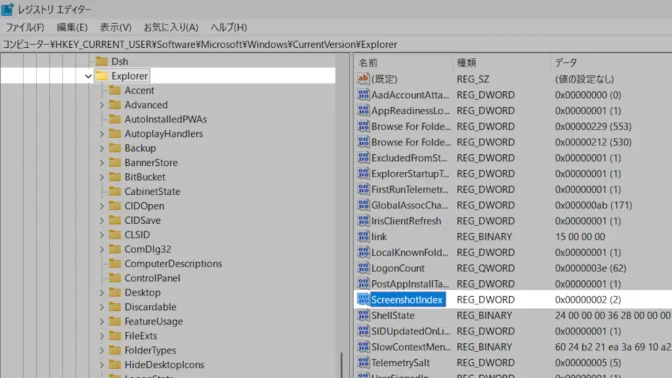Click the DWORD icon beside AppReadinessLo...
Image resolution: width=672 pixels, height=378 pixels.
click(x=363, y=111)
